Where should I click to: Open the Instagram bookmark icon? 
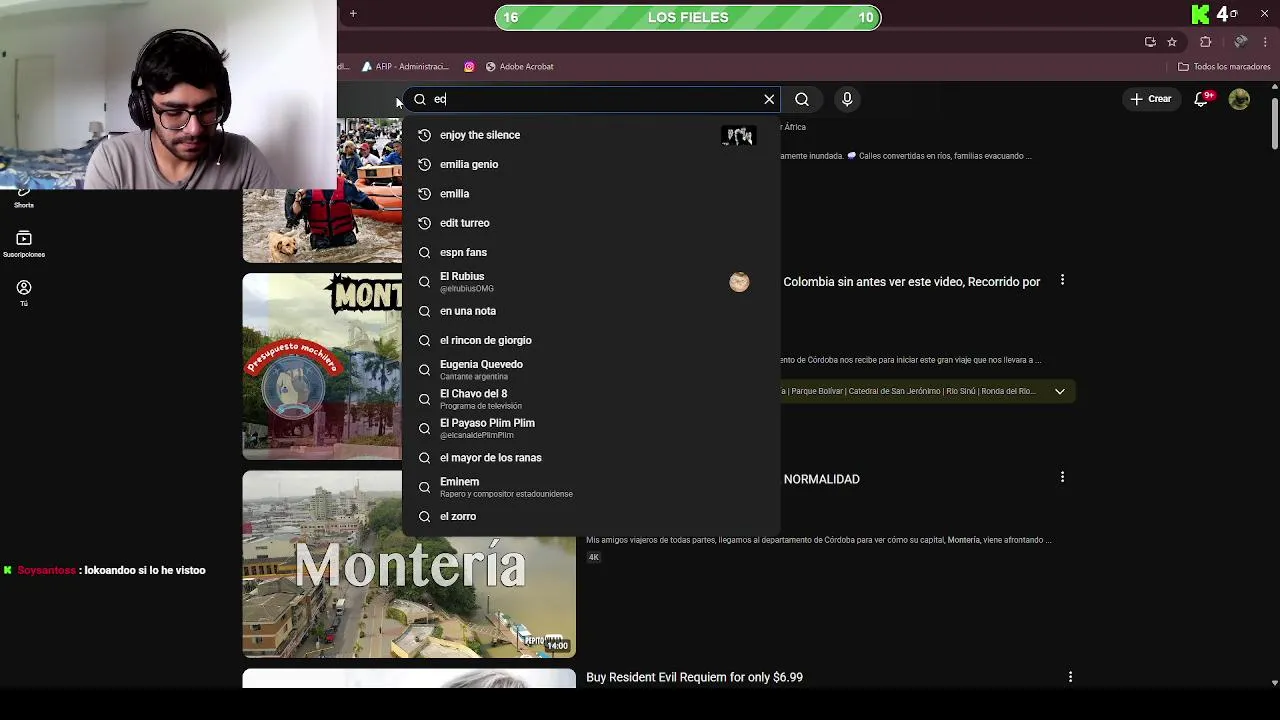pyautogui.click(x=469, y=66)
